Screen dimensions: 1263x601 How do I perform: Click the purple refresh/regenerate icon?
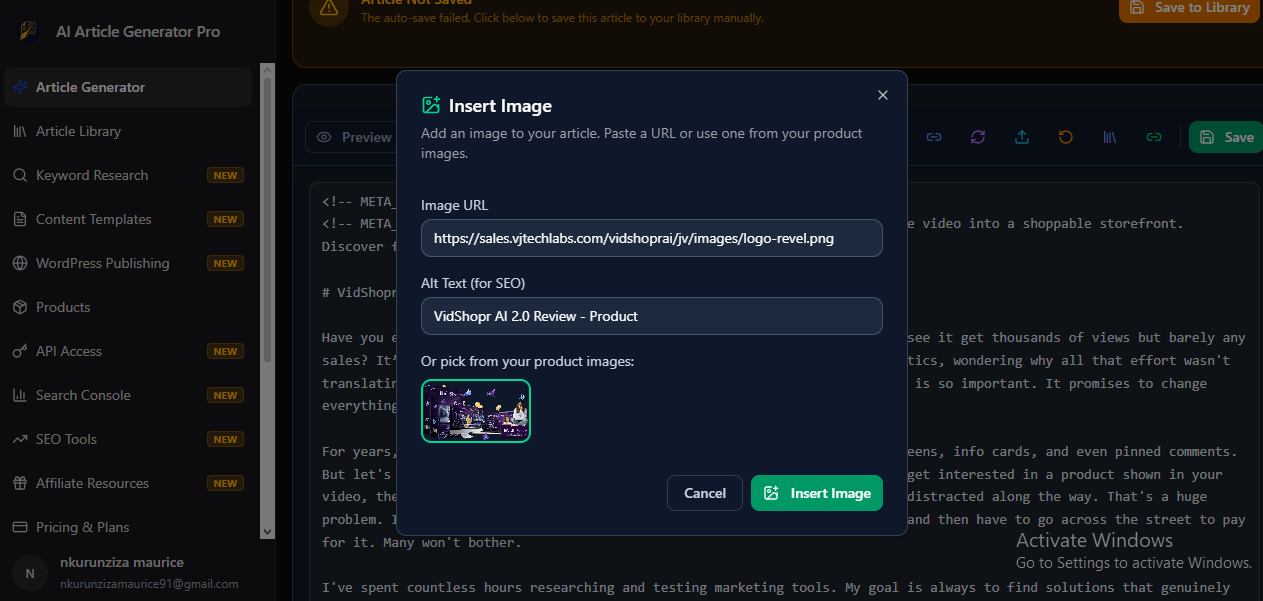pyautogui.click(x=978, y=137)
